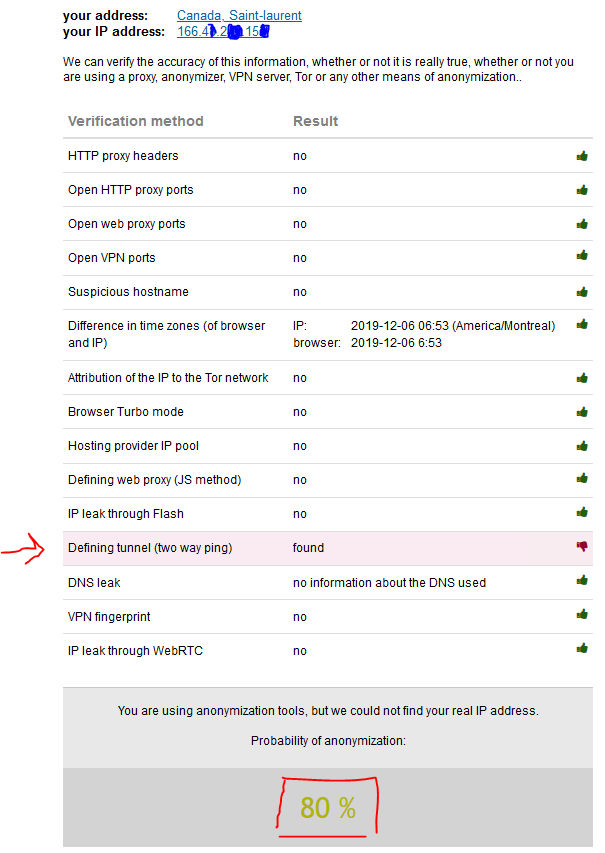Screen dimensions: 605x853
Task: Click thumbs-up icon for Open VPN ports
Action: pyautogui.click(x=582, y=255)
